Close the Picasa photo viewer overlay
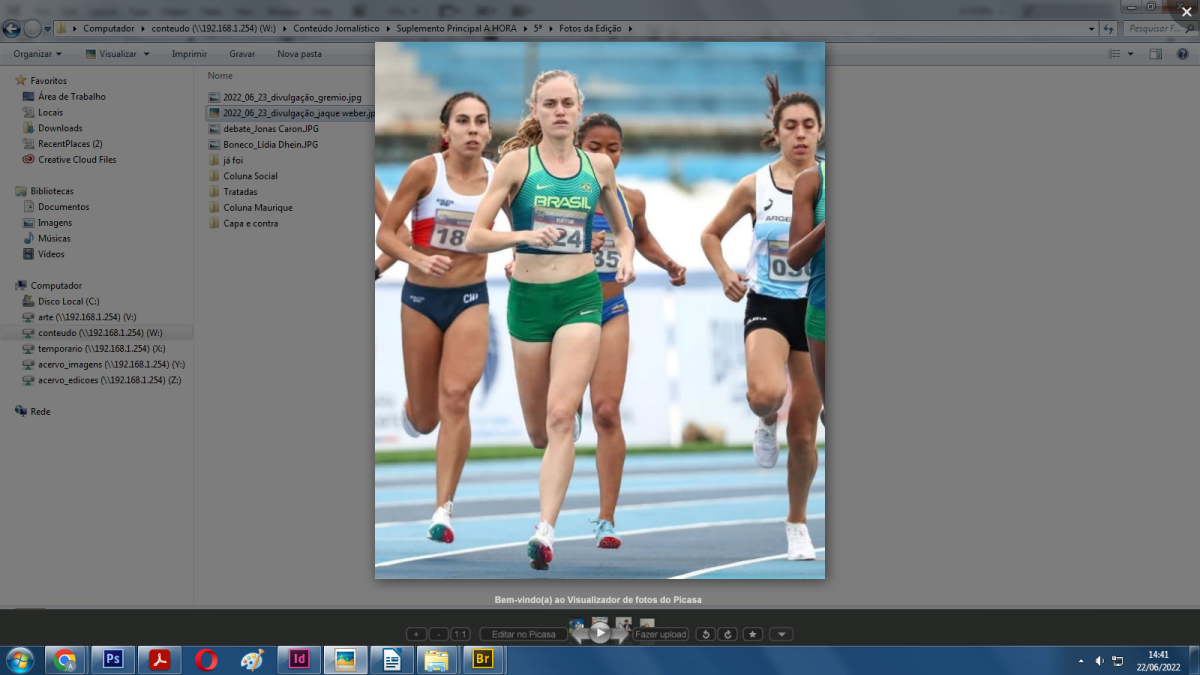 point(1186,12)
